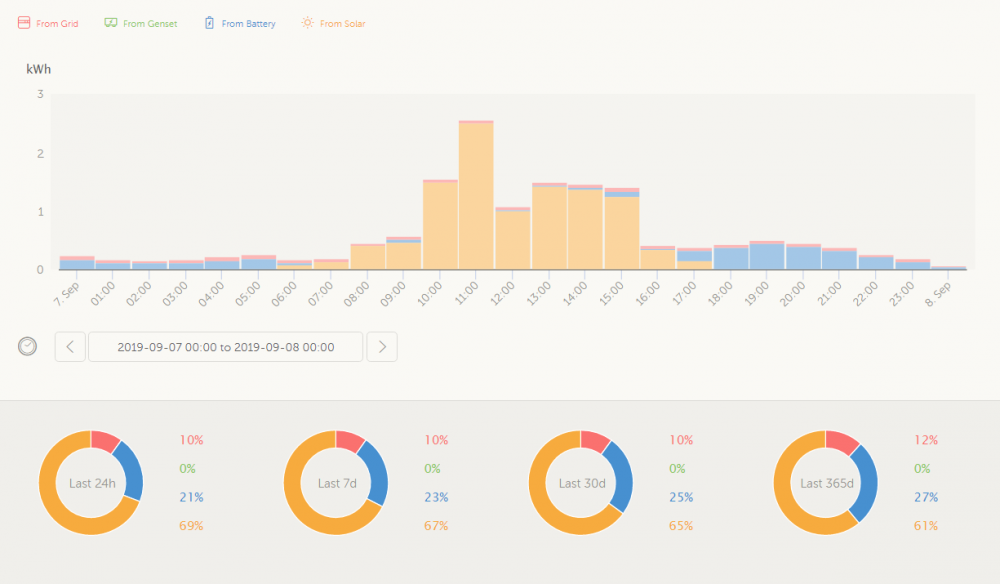Select the Last 30d donut chart

click(581, 483)
